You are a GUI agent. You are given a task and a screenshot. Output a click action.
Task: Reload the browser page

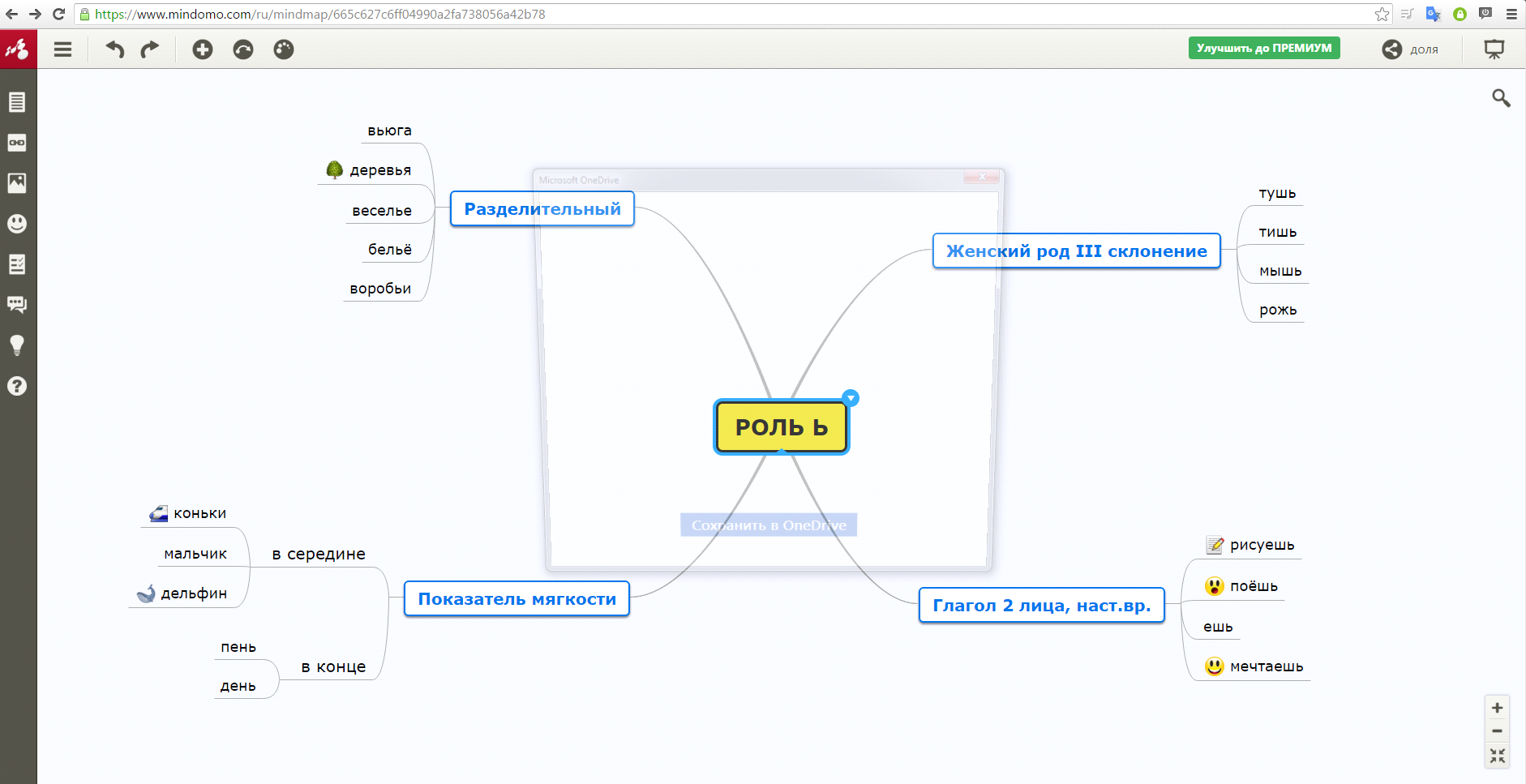58,14
